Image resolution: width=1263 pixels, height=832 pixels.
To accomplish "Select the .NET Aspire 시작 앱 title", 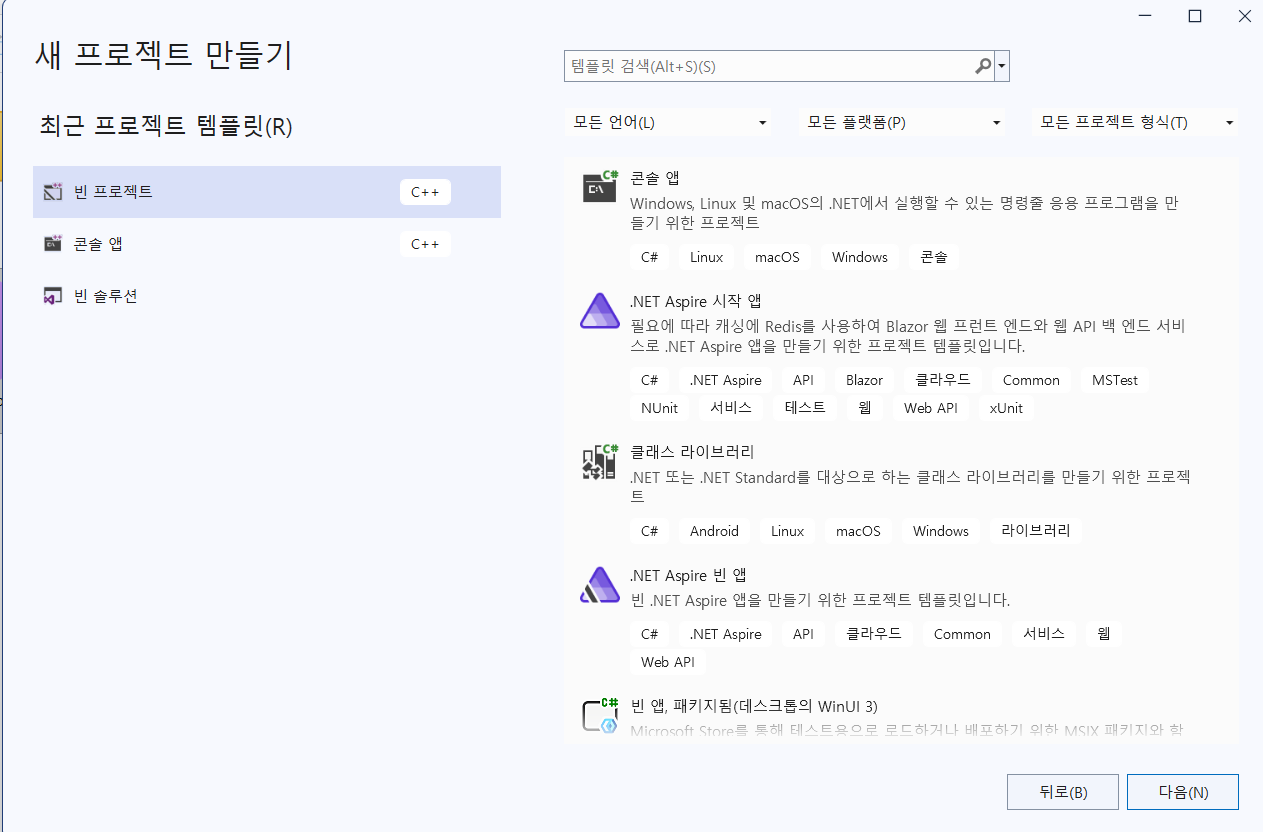I will (696, 301).
